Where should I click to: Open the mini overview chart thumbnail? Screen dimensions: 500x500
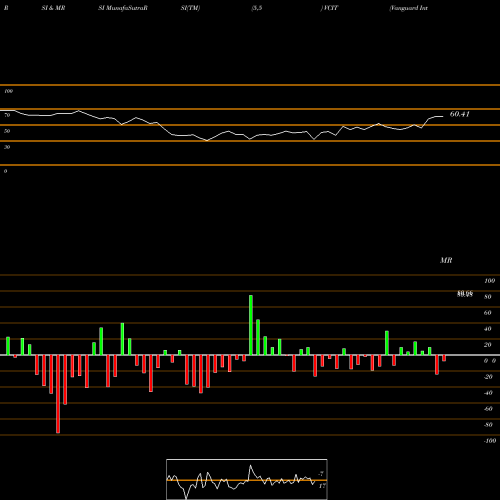pos(247,479)
